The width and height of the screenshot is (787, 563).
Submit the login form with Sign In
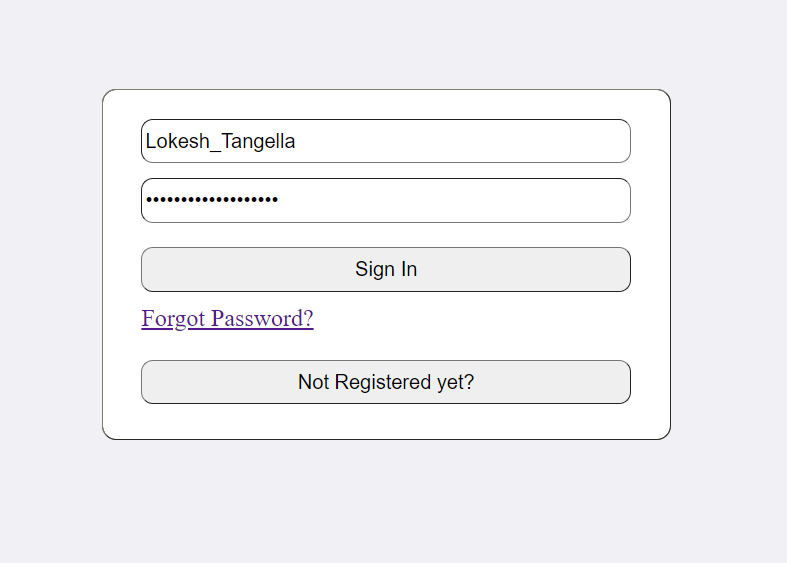(x=385, y=269)
